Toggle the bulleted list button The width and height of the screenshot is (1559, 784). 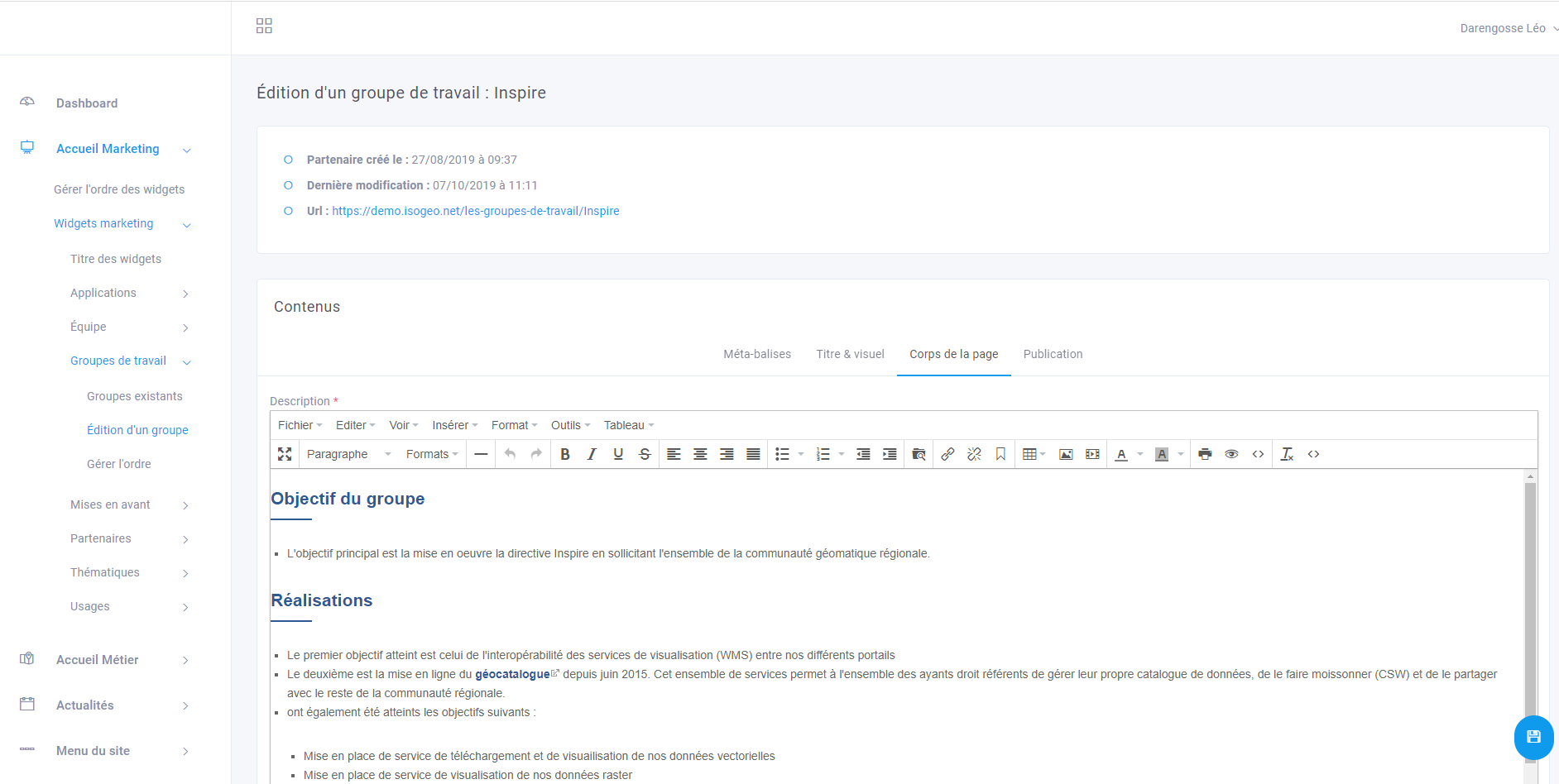pyautogui.click(x=782, y=454)
